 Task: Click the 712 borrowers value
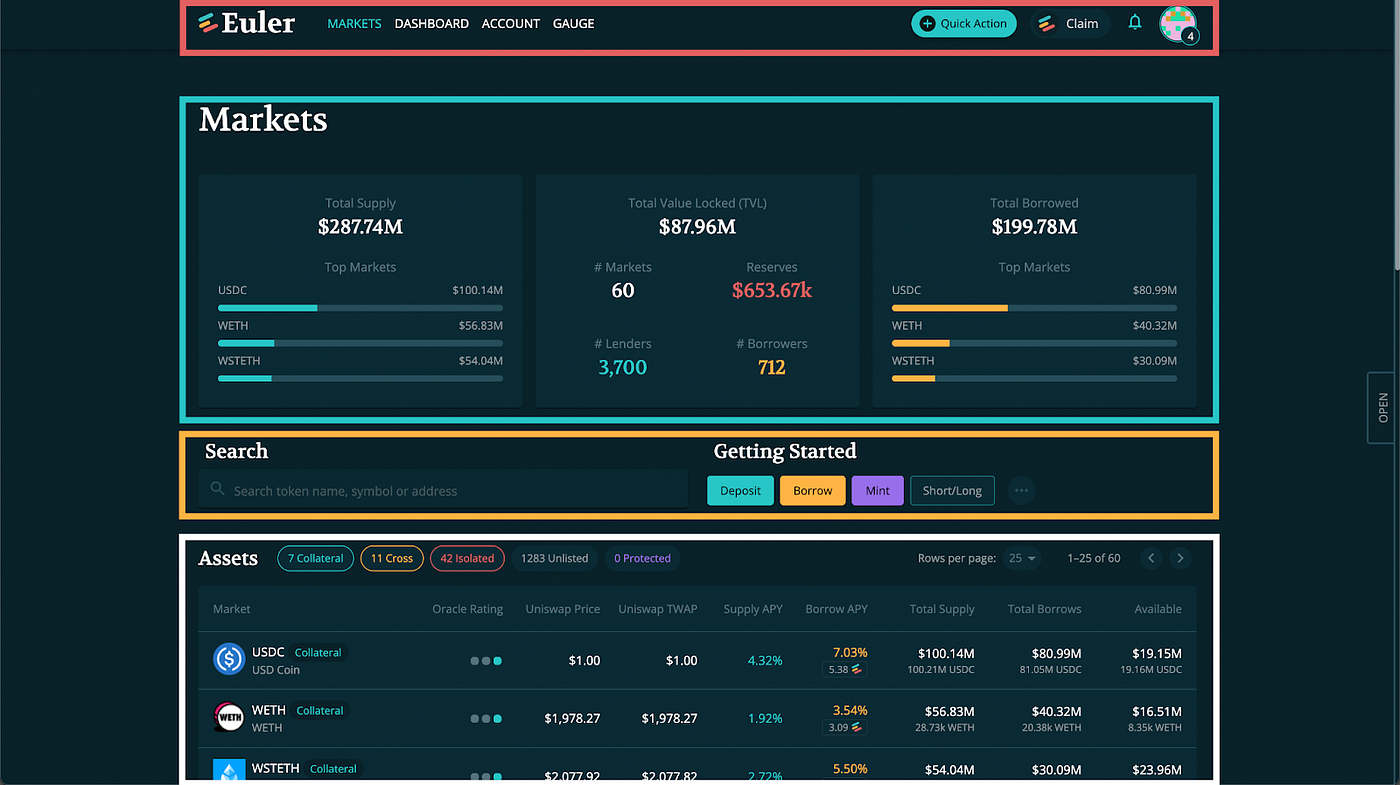pos(772,367)
